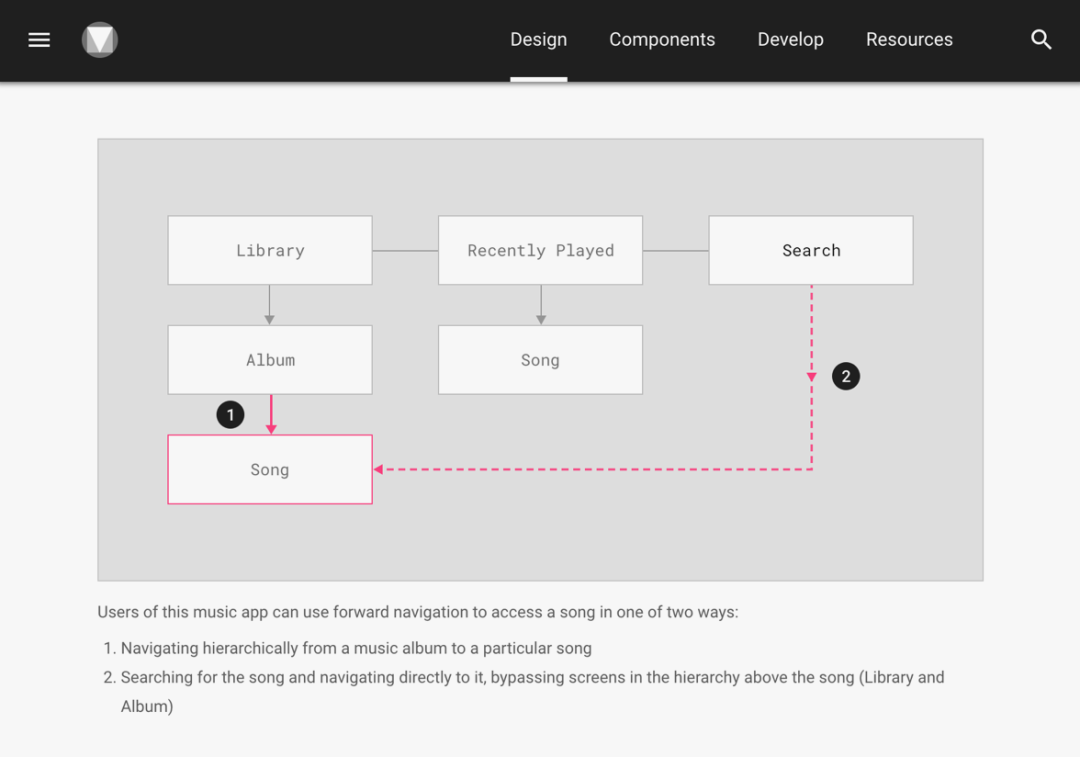Click the gray arrow below Recently Played
This screenshot has height=757, width=1080.
coord(541,305)
